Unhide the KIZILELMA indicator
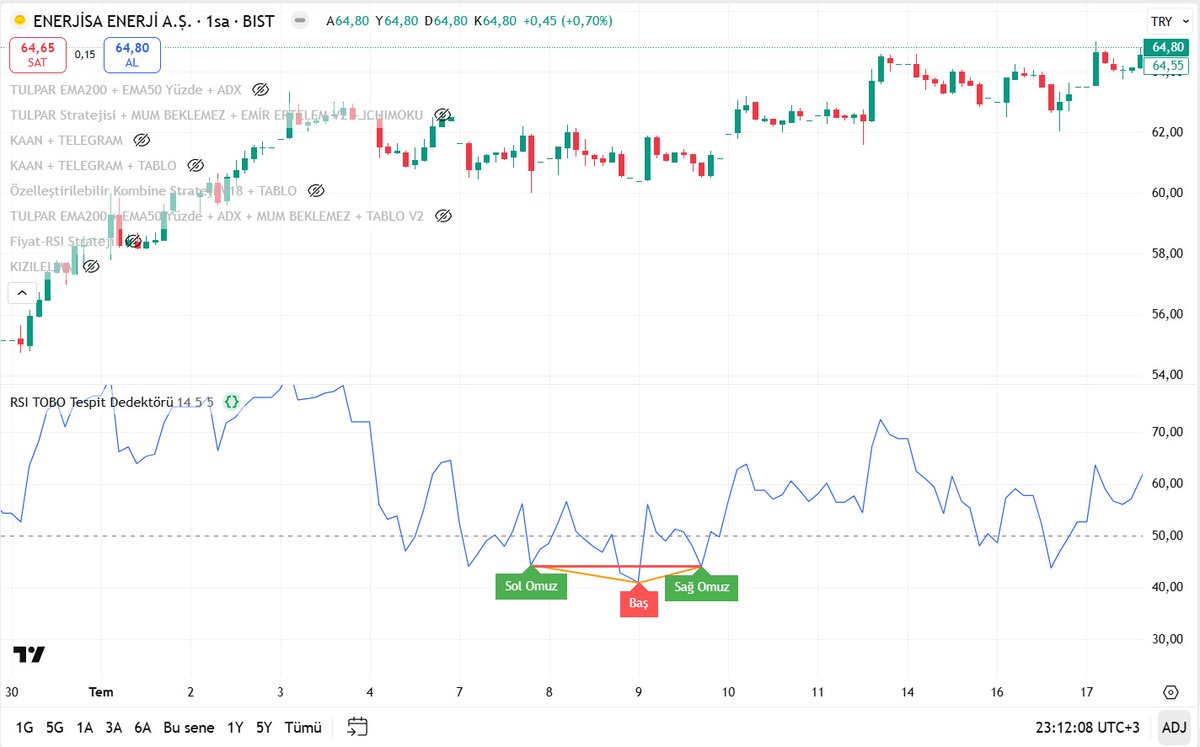This screenshot has height=747, width=1200. click(x=91, y=266)
